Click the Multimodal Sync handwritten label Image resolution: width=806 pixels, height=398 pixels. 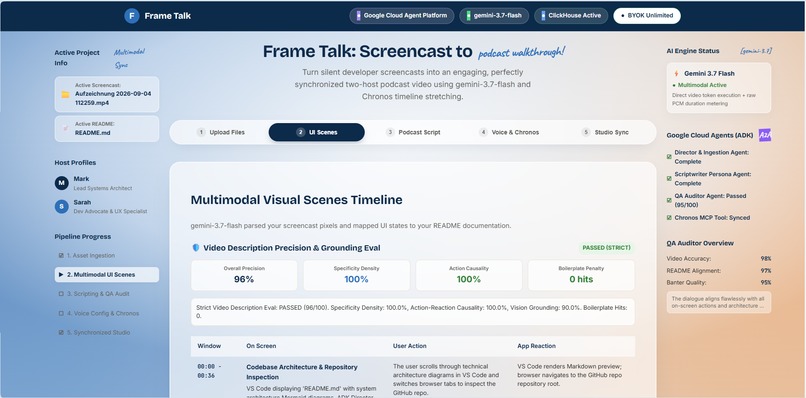(129, 59)
